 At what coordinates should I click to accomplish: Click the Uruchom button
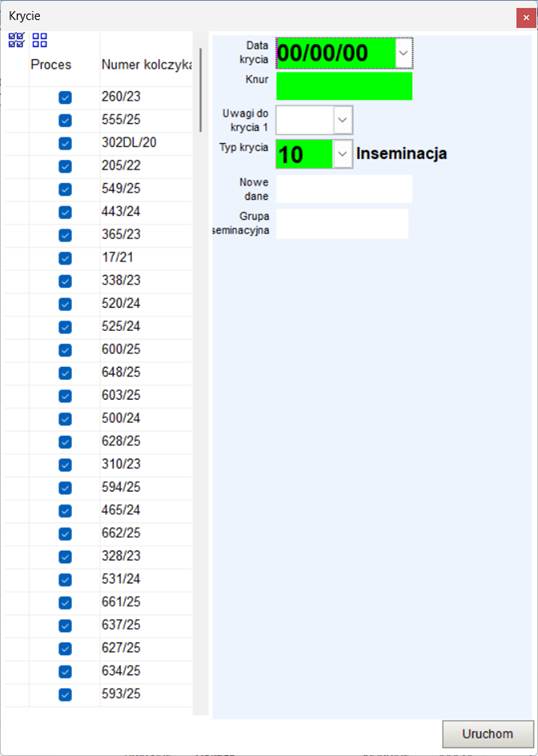coord(488,734)
